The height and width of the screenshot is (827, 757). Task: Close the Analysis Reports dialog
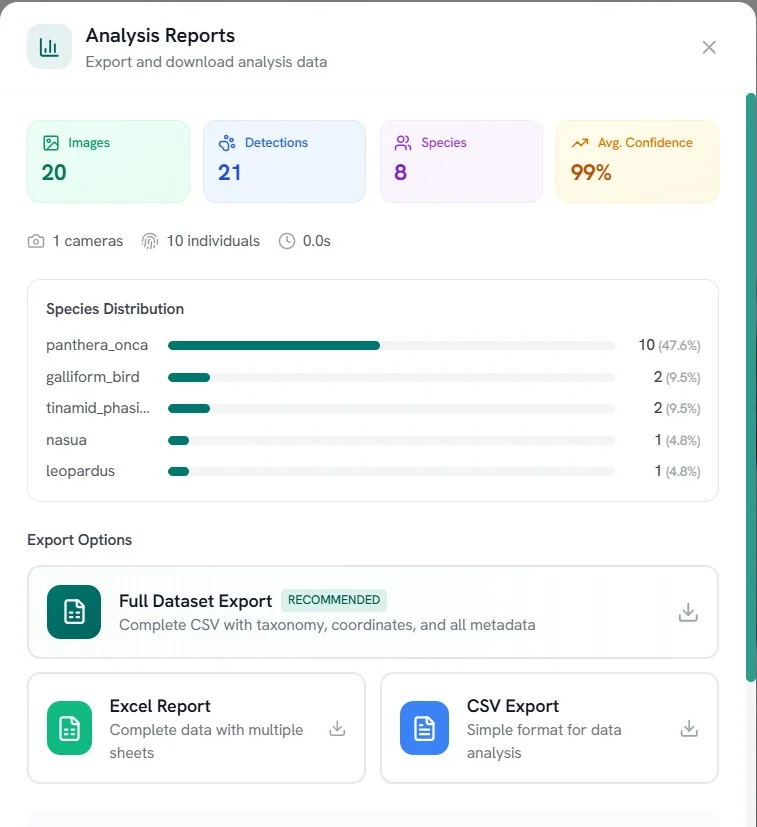(709, 47)
